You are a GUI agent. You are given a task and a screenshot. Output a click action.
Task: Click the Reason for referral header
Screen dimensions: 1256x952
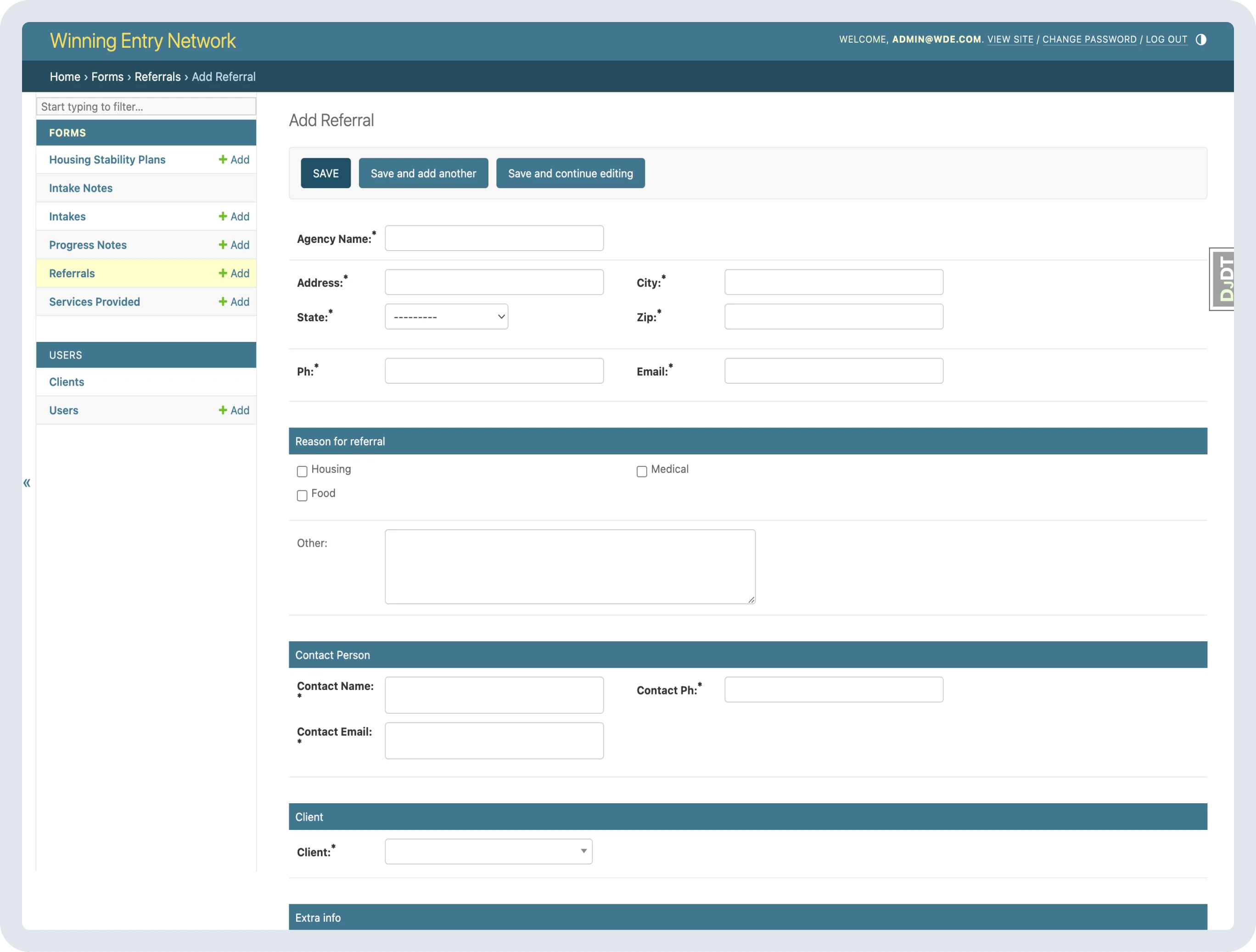pos(748,441)
